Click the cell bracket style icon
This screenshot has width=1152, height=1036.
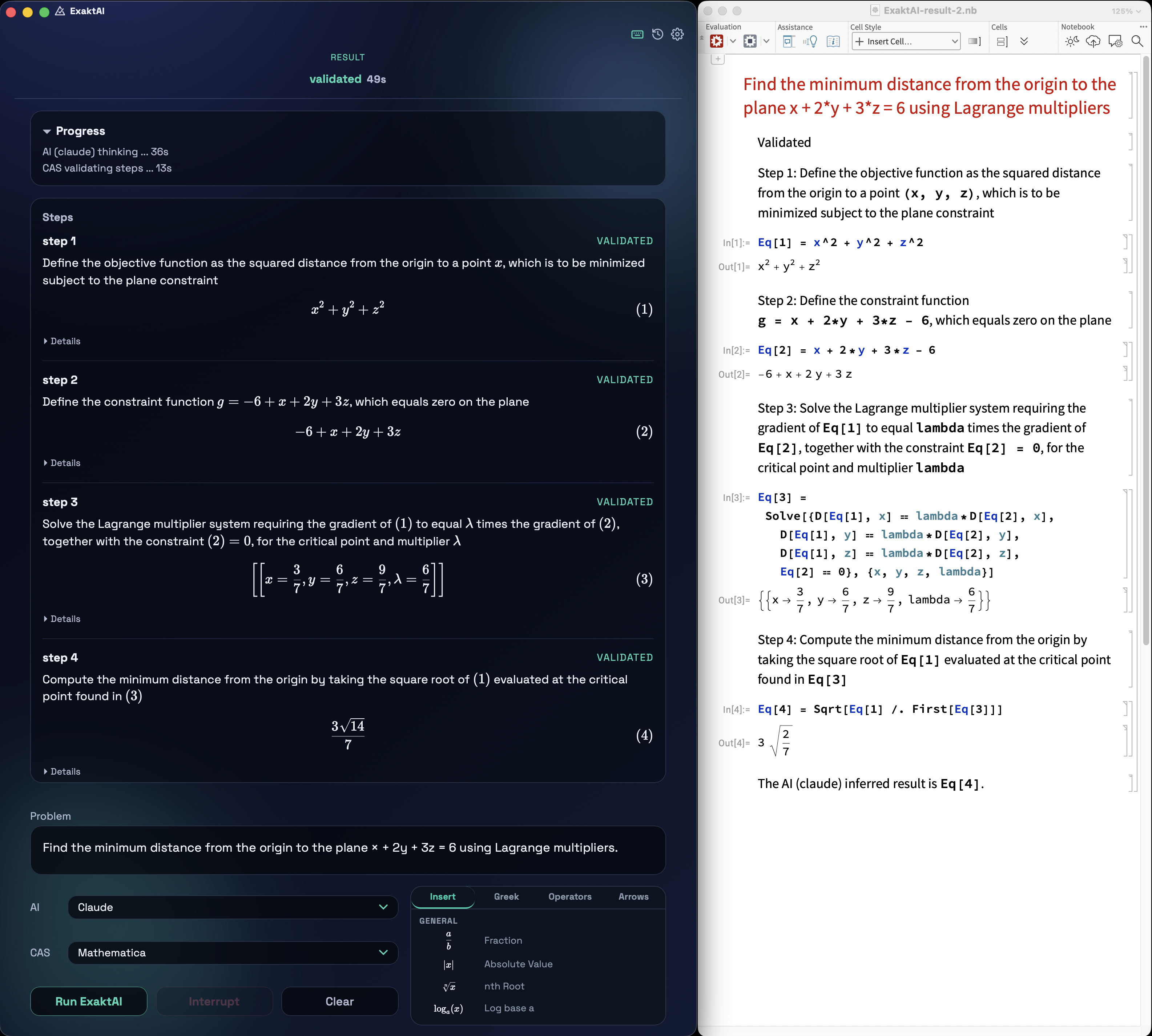[x=975, y=41]
